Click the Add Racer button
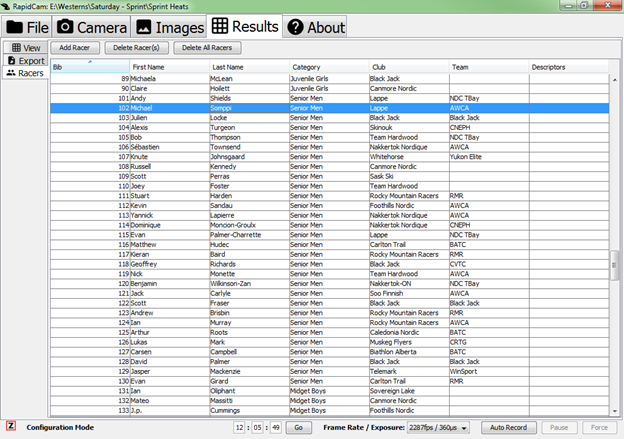 [75, 47]
